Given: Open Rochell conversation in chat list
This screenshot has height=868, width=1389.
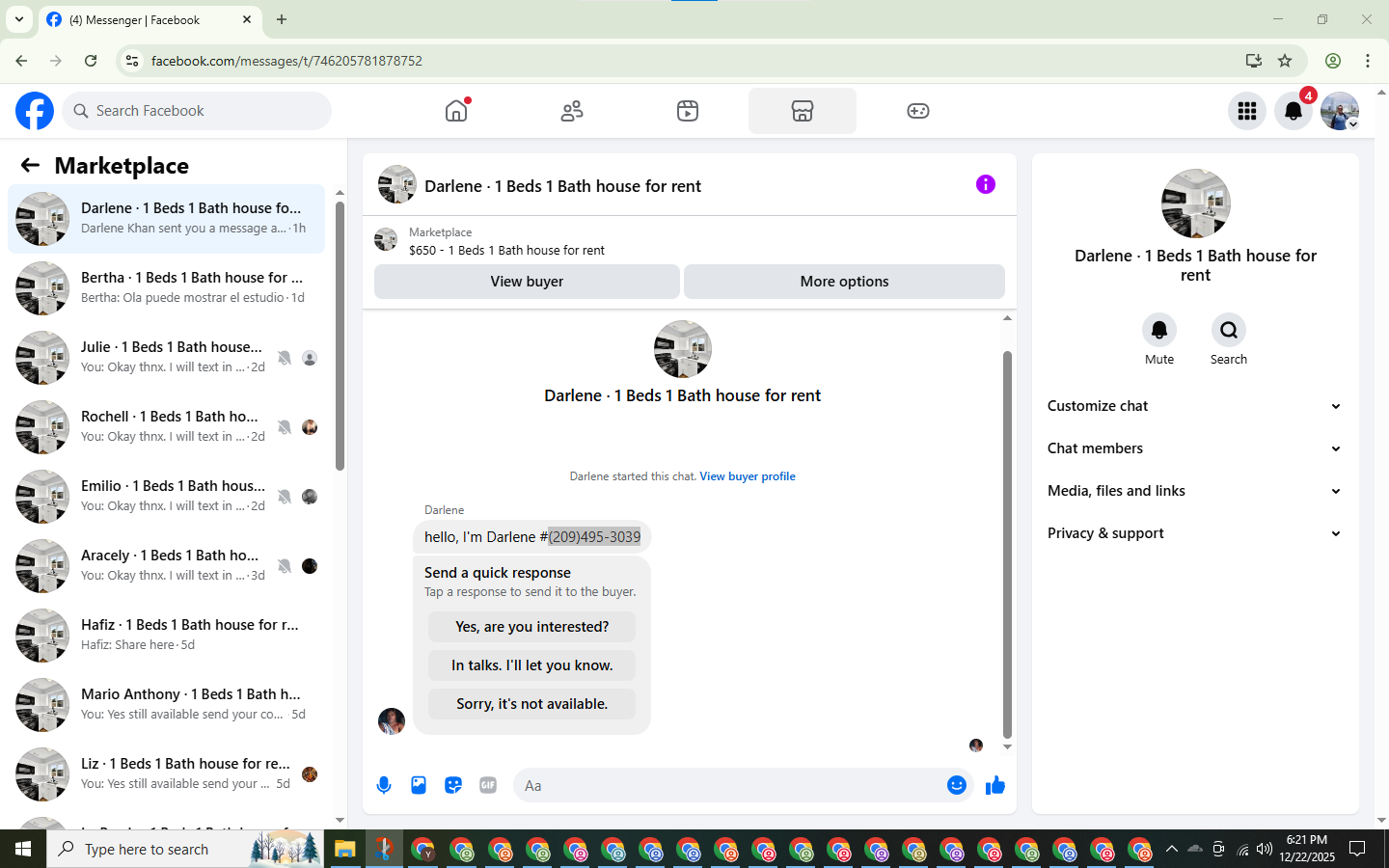Looking at the screenshot, I should coord(166,427).
